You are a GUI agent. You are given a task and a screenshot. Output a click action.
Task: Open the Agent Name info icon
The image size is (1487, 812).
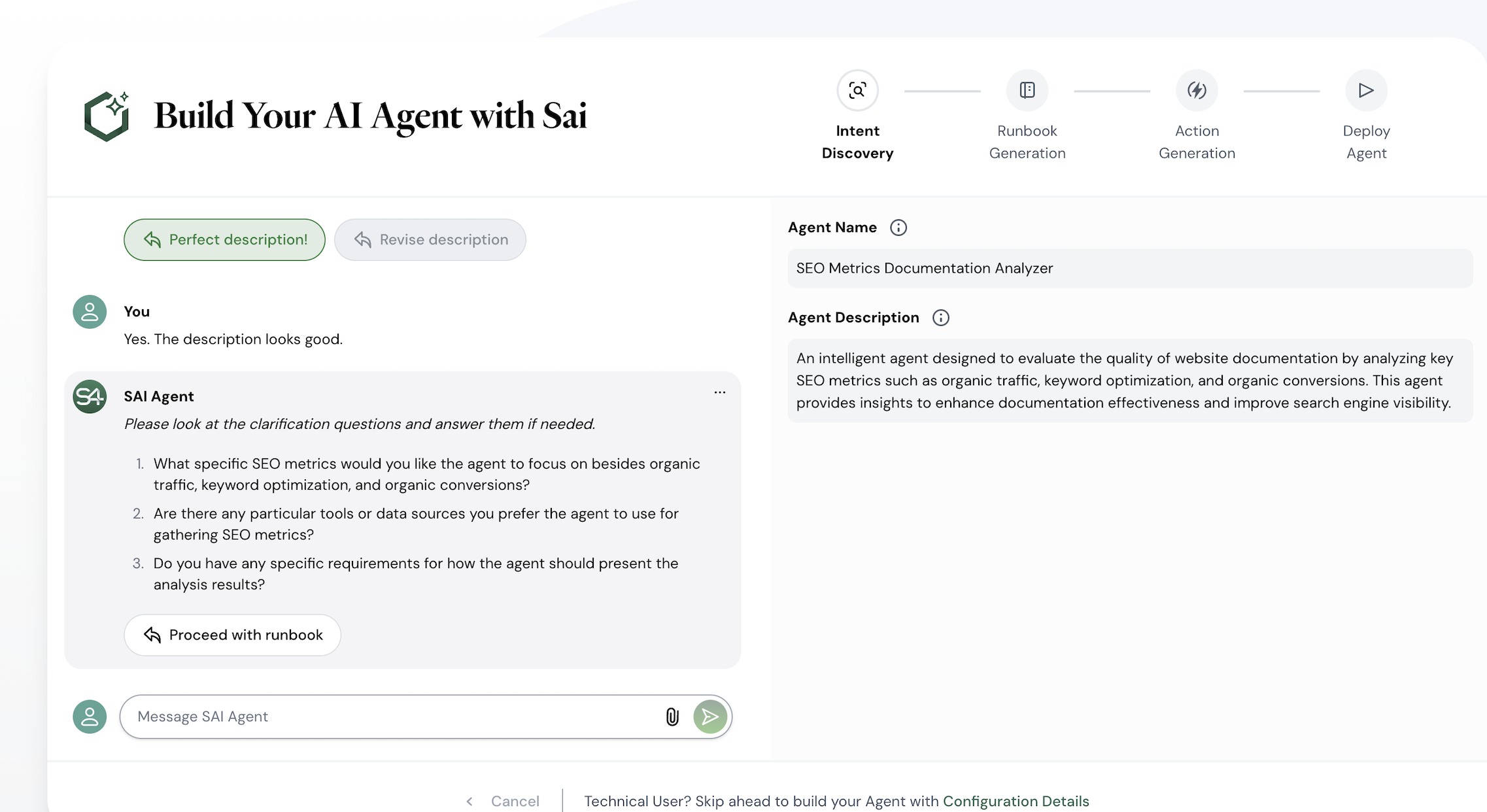[898, 228]
